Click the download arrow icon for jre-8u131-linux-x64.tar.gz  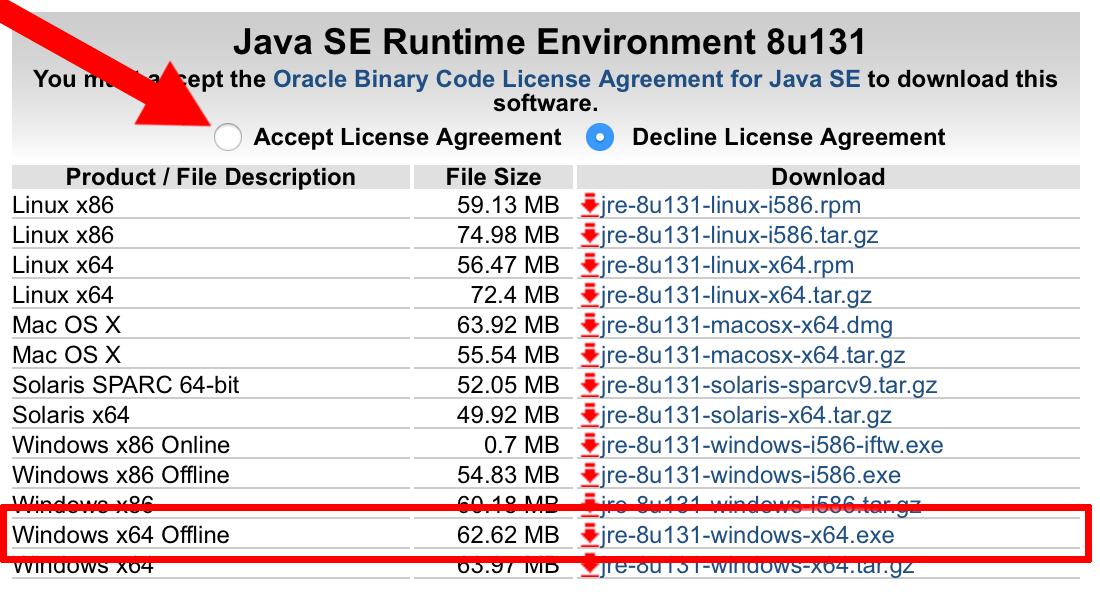(x=590, y=296)
